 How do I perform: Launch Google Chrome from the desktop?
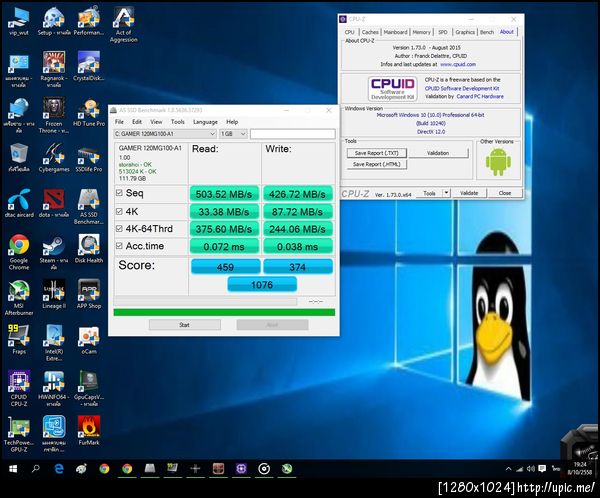19,252
